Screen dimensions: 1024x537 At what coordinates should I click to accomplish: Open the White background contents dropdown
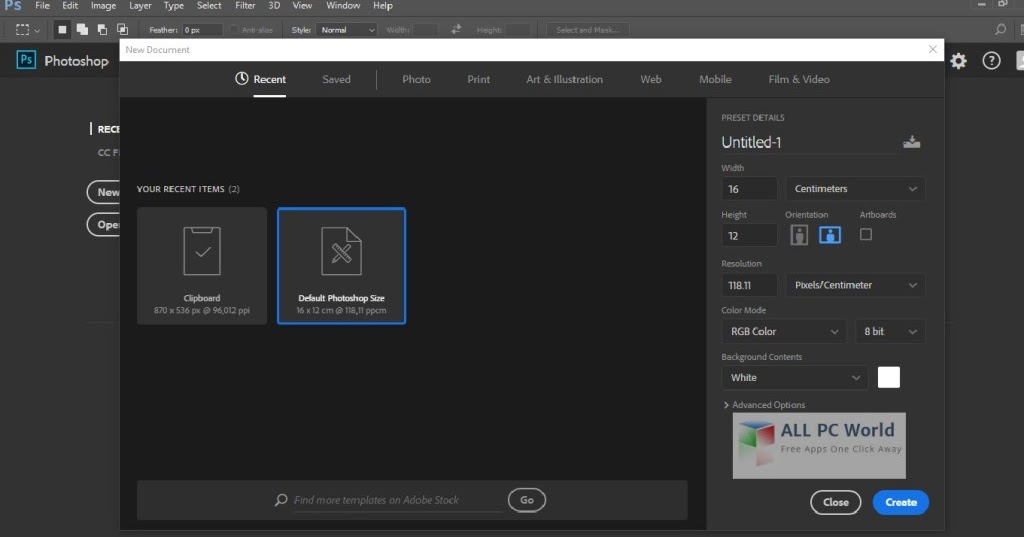tap(795, 378)
